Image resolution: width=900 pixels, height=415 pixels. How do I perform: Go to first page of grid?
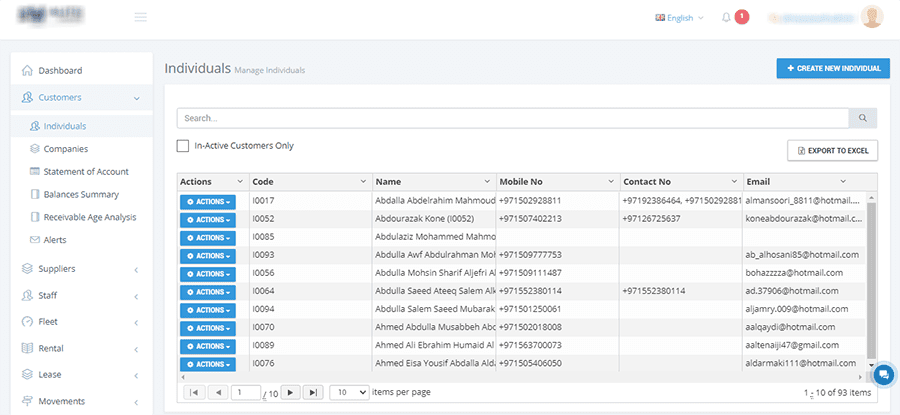click(x=193, y=392)
